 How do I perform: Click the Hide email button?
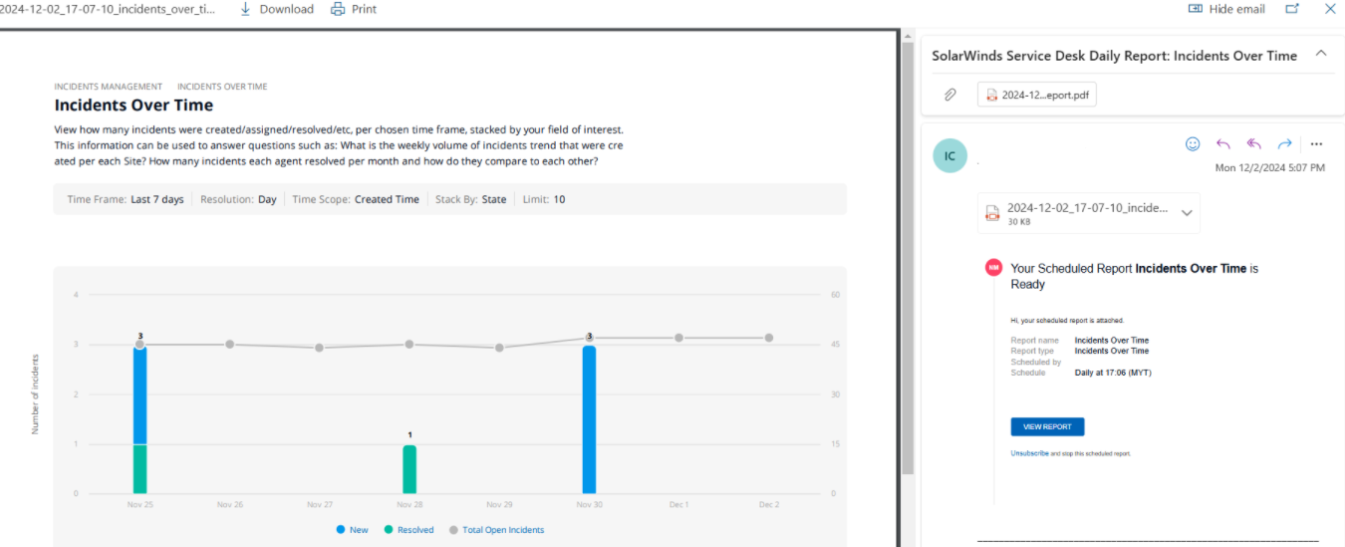point(1226,9)
